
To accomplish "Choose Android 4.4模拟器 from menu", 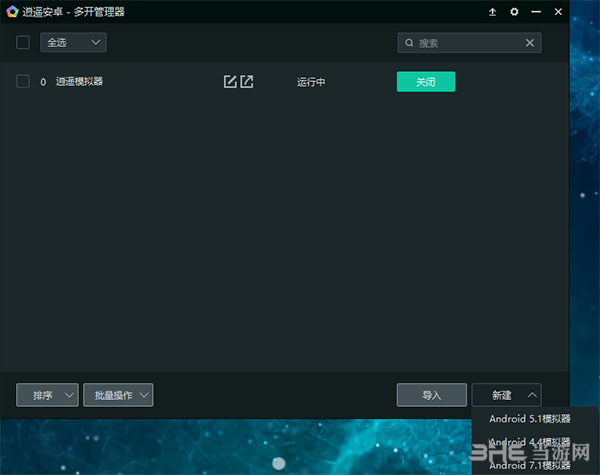I will [530, 442].
